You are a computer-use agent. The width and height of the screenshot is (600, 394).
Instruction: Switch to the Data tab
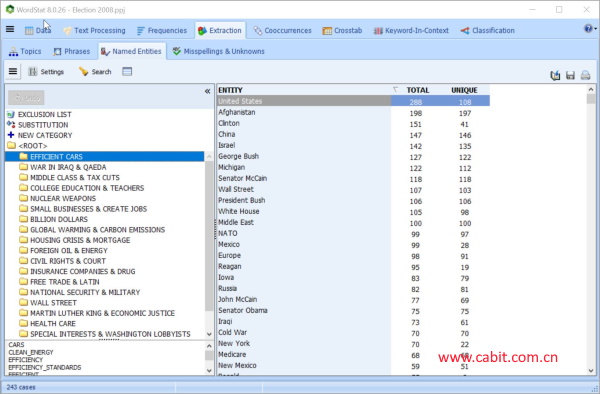(38, 31)
